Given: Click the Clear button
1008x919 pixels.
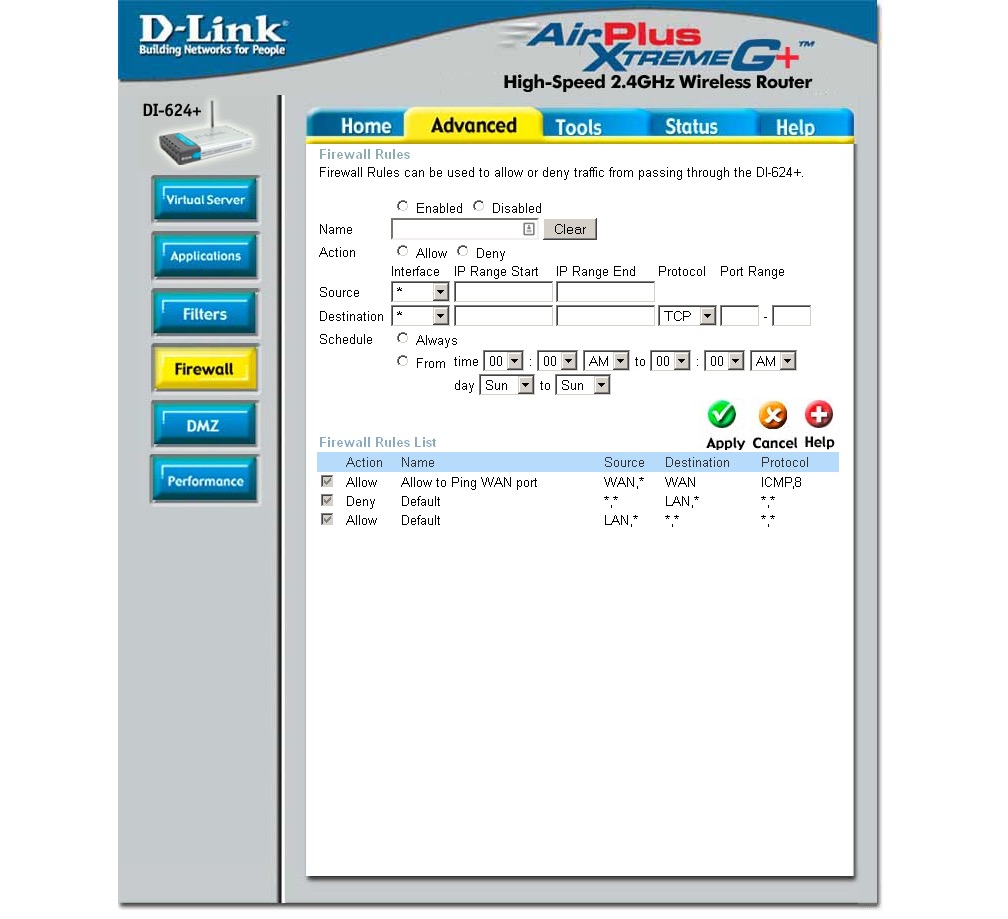Looking at the screenshot, I should 570,229.
